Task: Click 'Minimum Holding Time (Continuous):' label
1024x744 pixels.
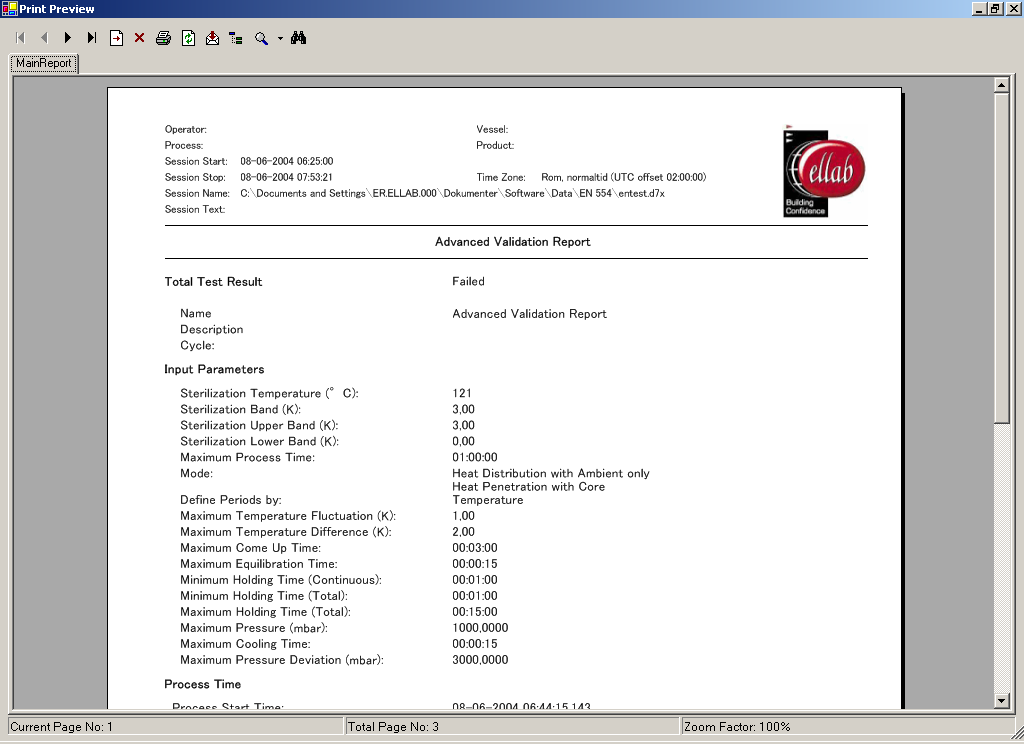Action: pyautogui.click(x=281, y=580)
